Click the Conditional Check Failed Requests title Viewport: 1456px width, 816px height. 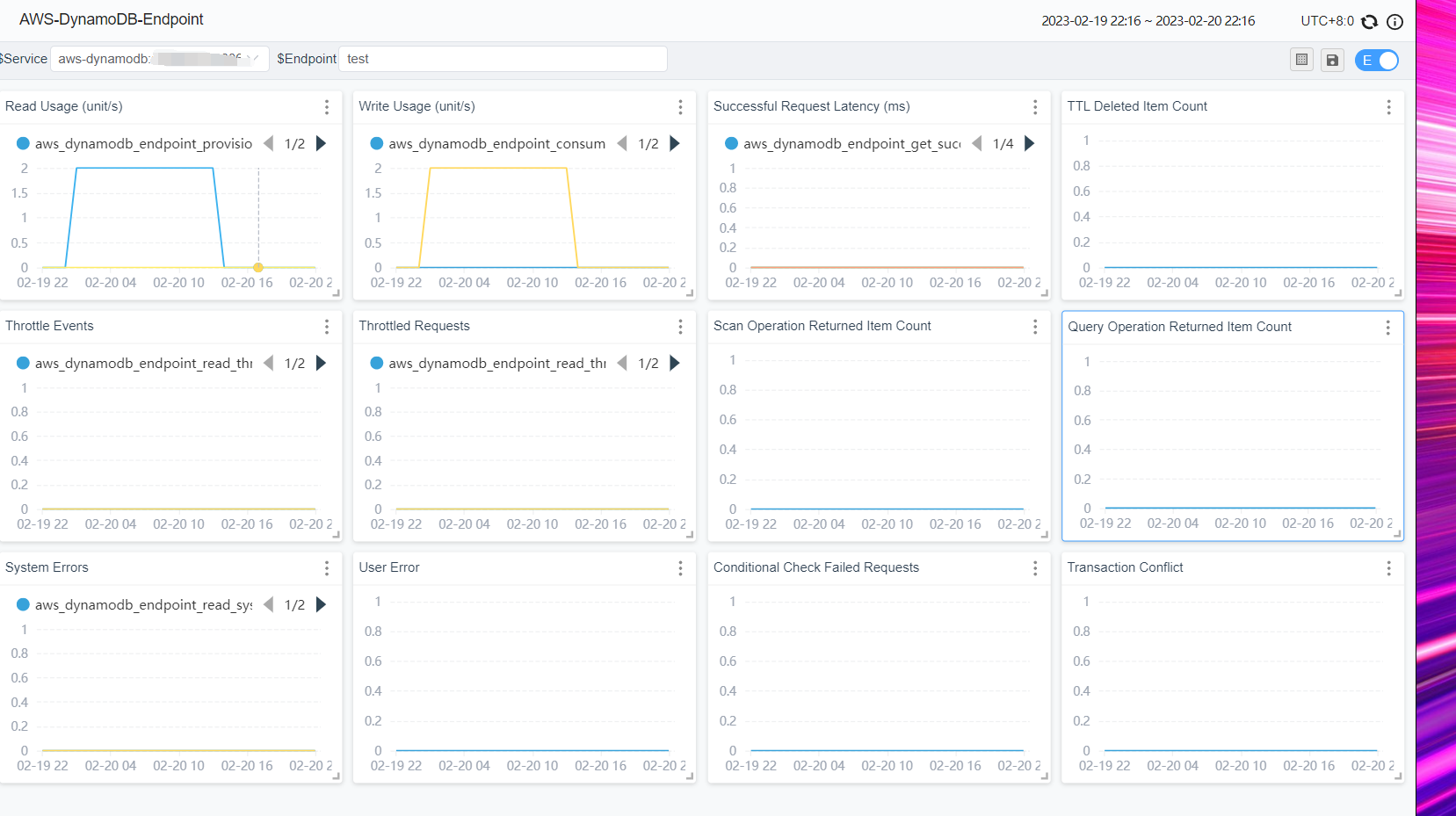coord(816,567)
